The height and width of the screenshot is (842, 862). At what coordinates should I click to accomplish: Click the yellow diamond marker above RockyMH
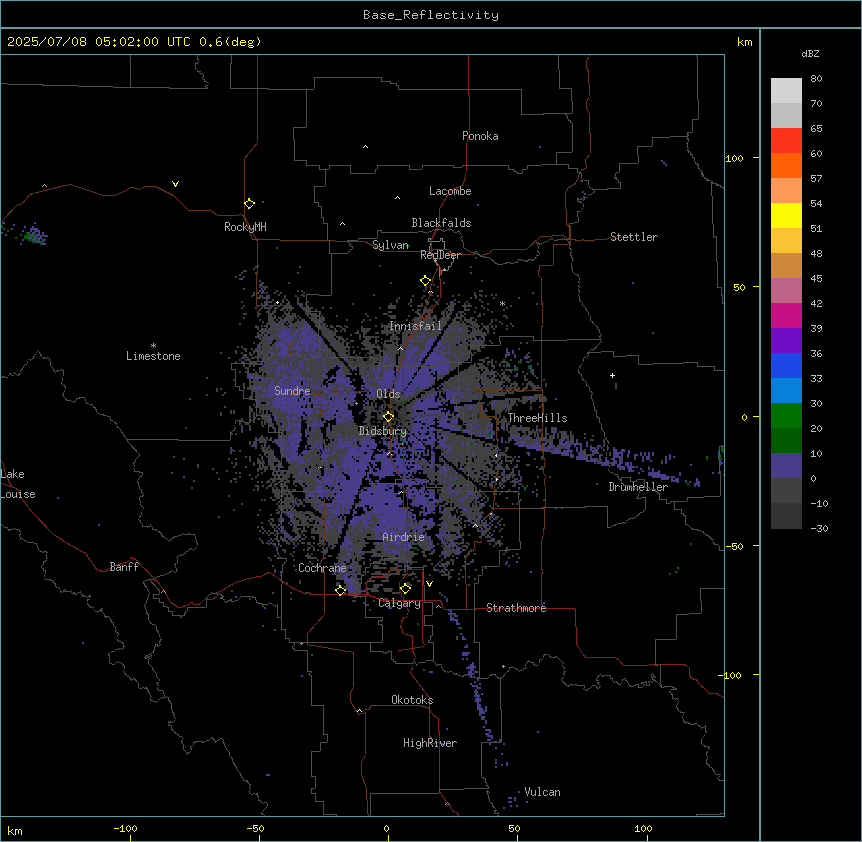click(249, 204)
